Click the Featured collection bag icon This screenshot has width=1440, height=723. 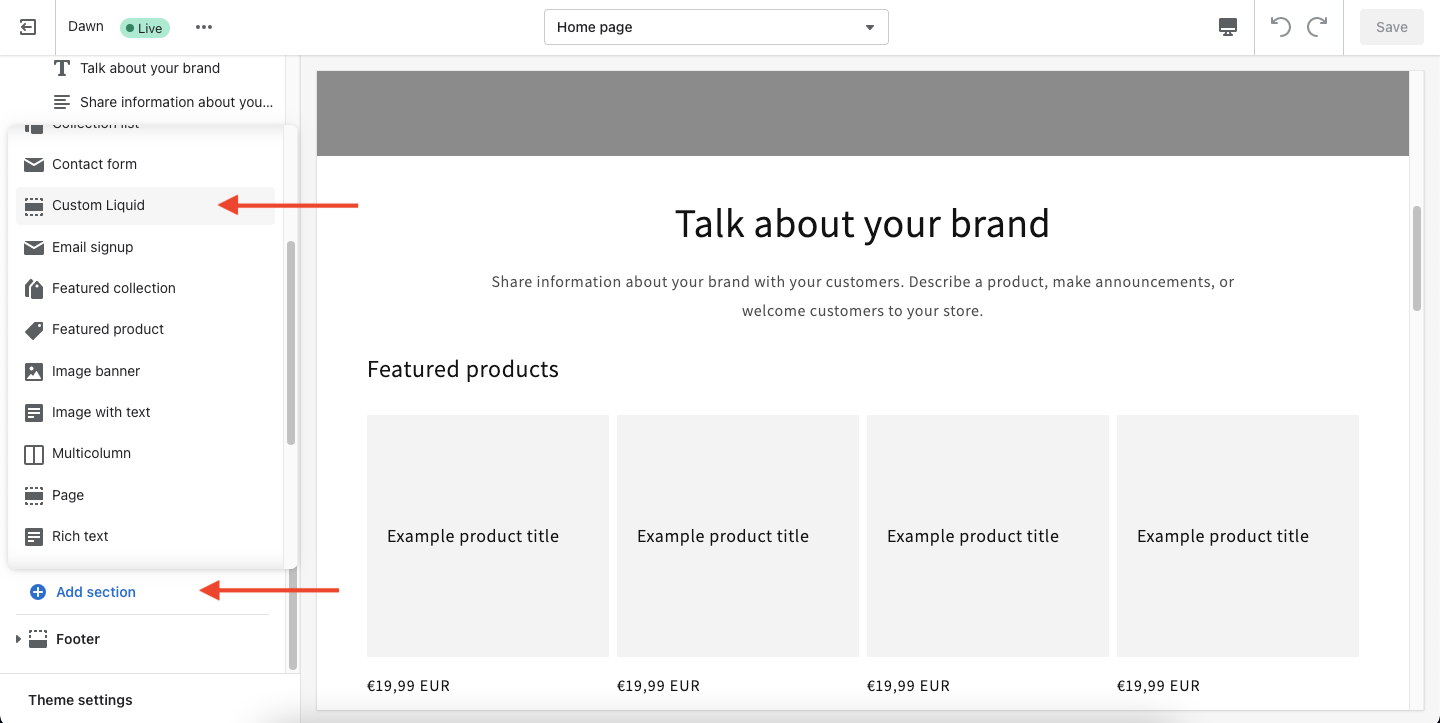[34, 288]
